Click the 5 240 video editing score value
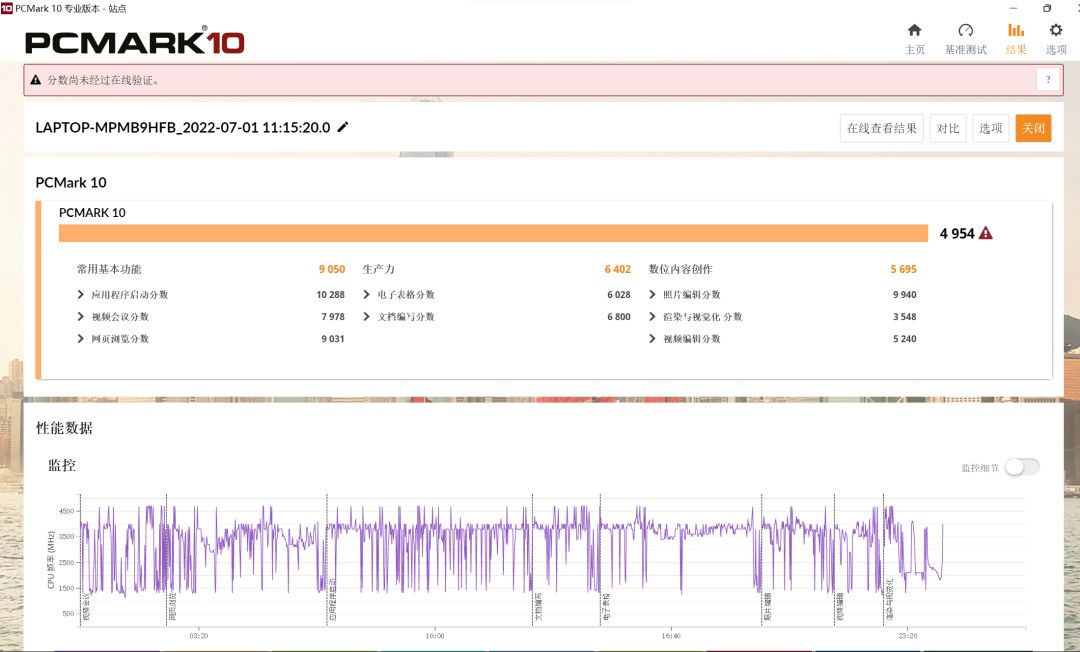This screenshot has width=1080, height=652. [x=904, y=339]
